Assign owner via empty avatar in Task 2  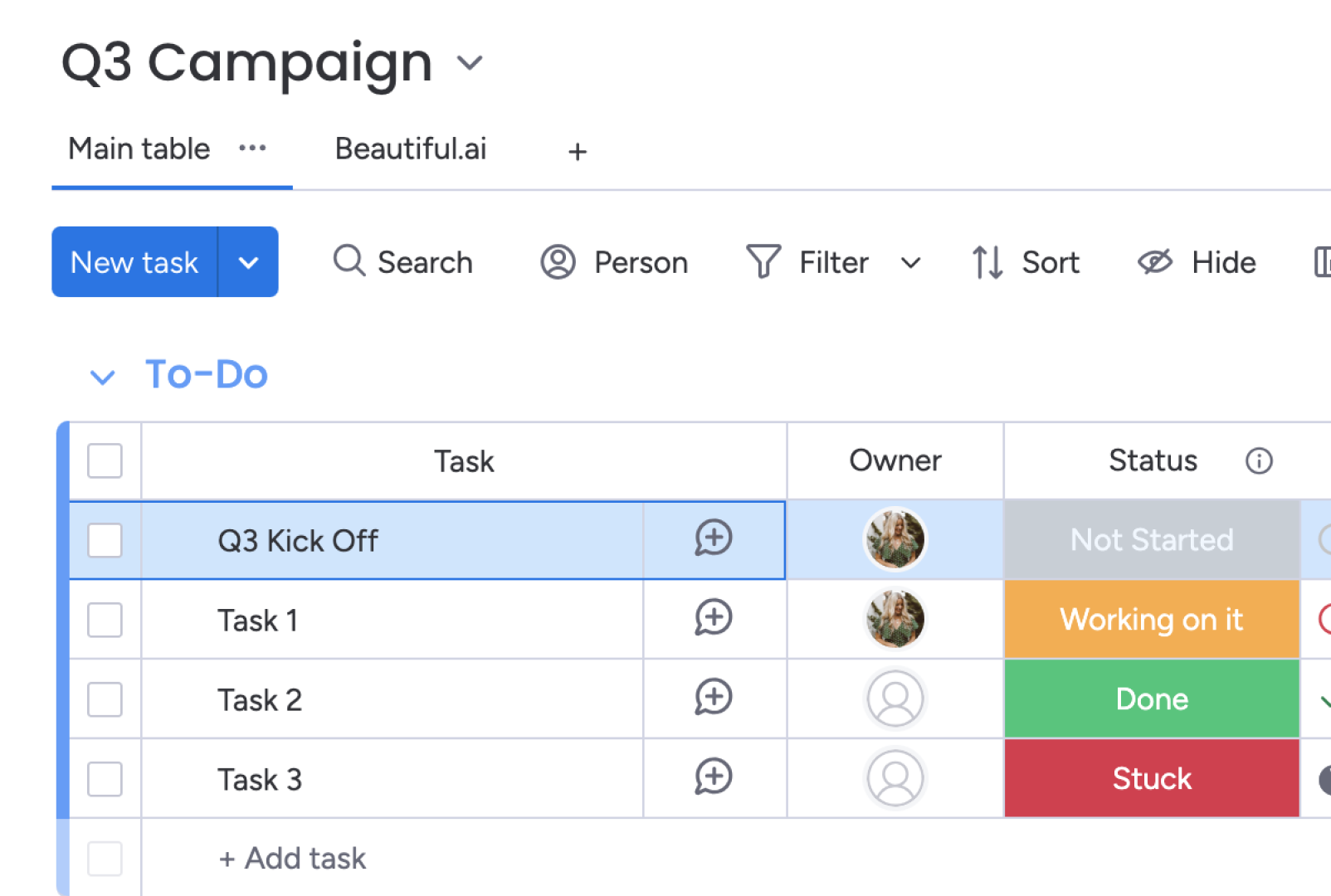pos(895,699)
